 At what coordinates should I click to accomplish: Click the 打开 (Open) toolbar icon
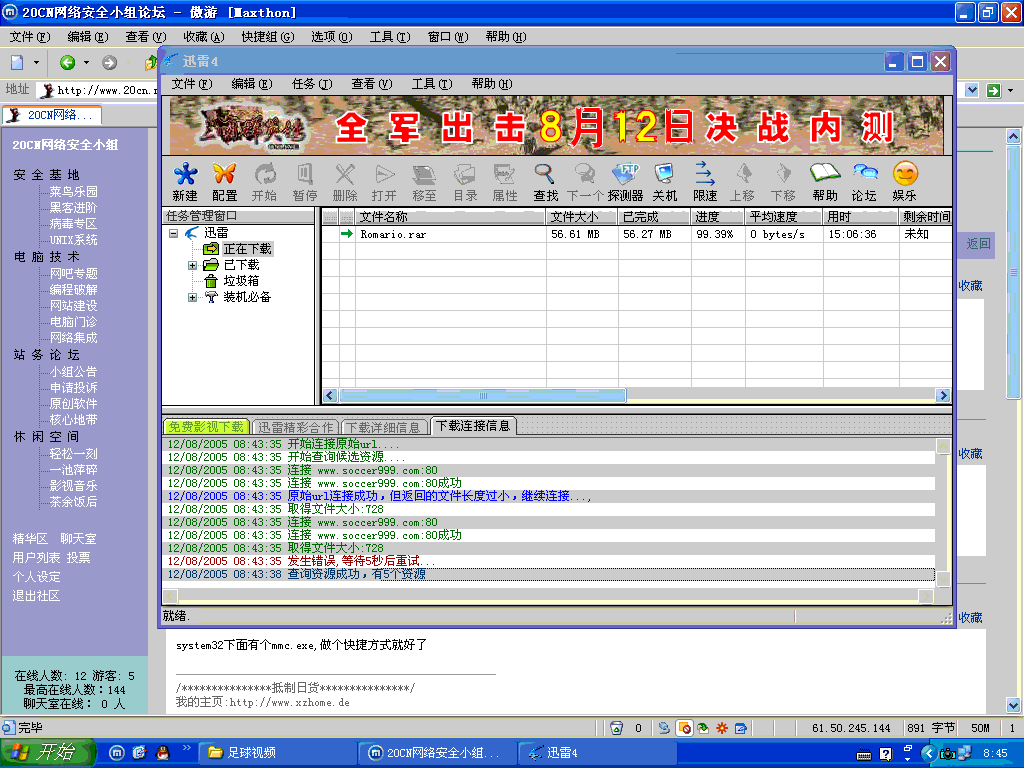pyautogui.click(x=384, y=182)
